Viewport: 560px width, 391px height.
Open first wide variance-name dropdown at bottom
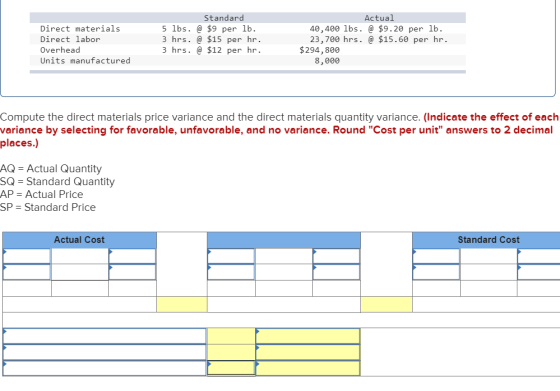click(105, 336)
